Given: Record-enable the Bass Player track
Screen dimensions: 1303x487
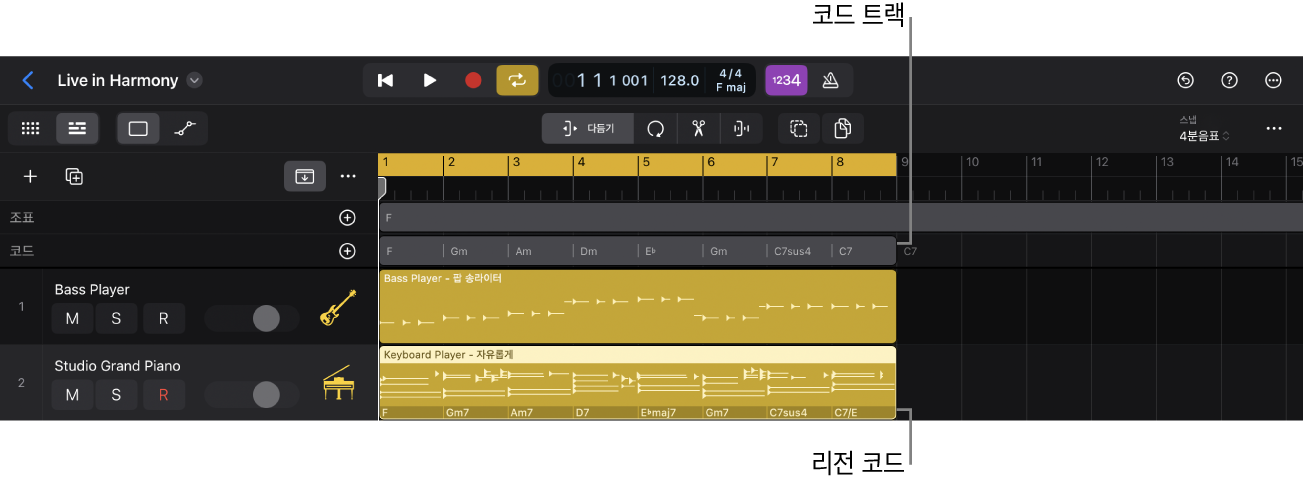Looking at the screenshot, I should tap(162, 318).
